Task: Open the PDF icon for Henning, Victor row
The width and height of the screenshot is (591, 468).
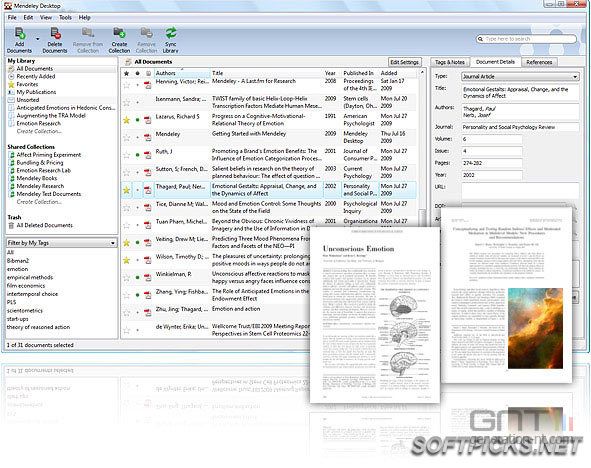Action: pyautogui.click(x=148, y=85)
